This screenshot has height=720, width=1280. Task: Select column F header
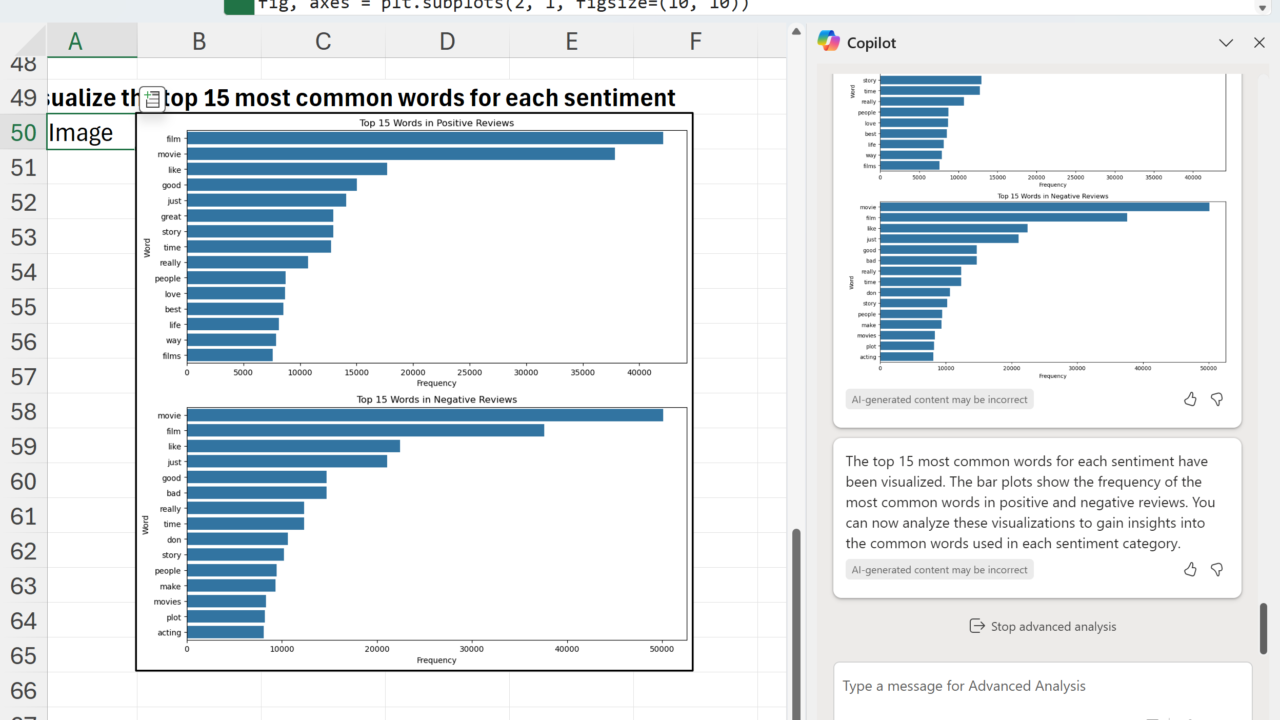click(x=695, y=41)
